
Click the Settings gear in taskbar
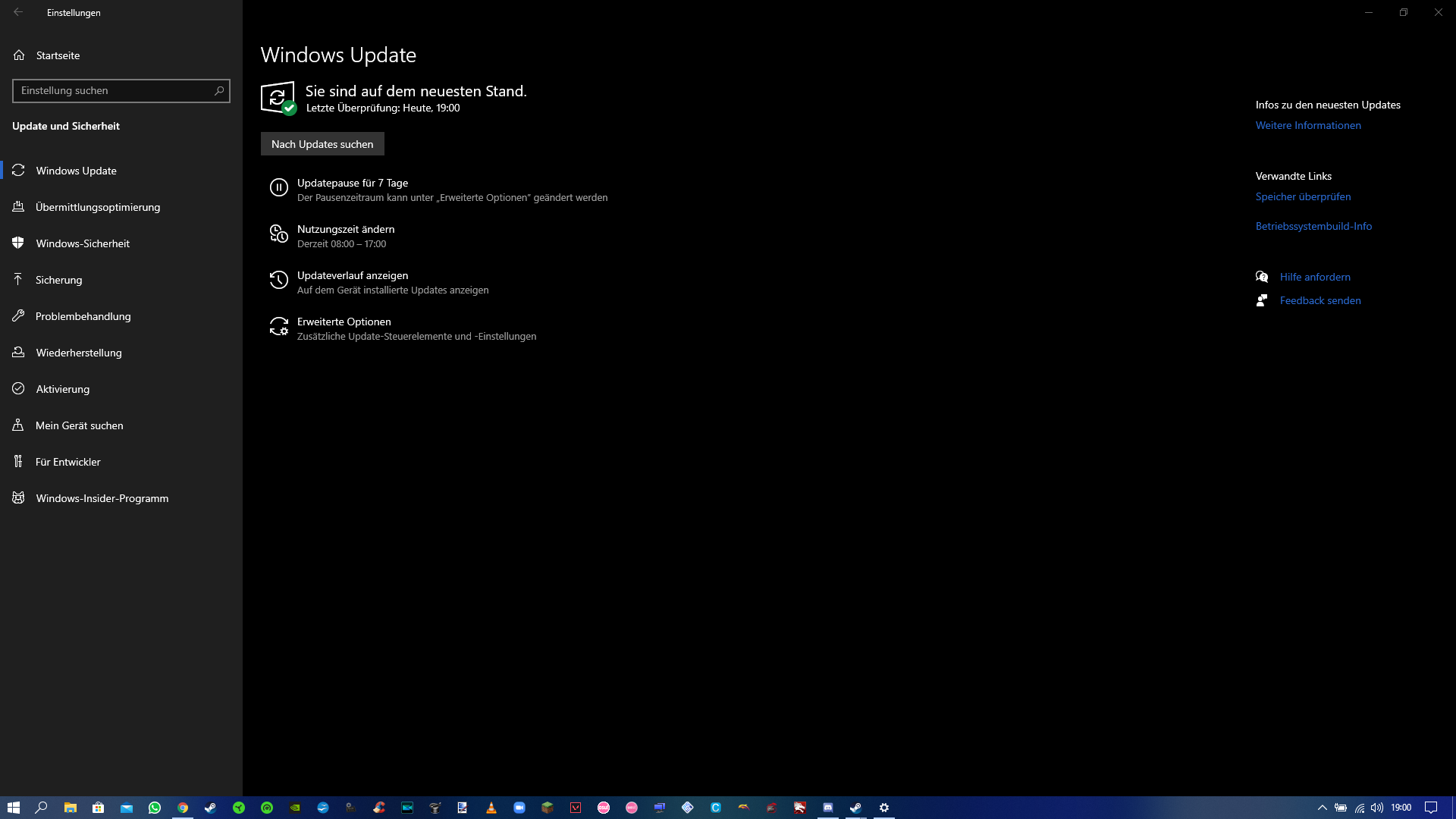point(884,808)
